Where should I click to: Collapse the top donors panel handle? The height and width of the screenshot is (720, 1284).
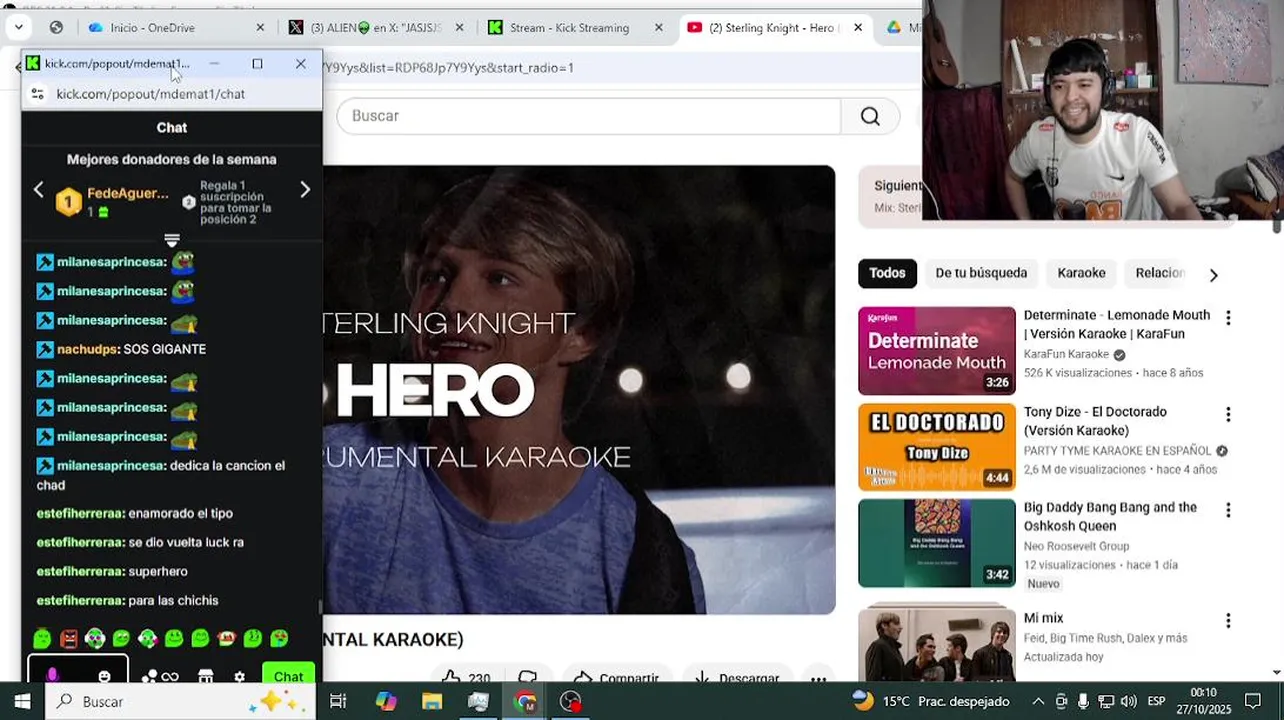[x=172, y=240]
